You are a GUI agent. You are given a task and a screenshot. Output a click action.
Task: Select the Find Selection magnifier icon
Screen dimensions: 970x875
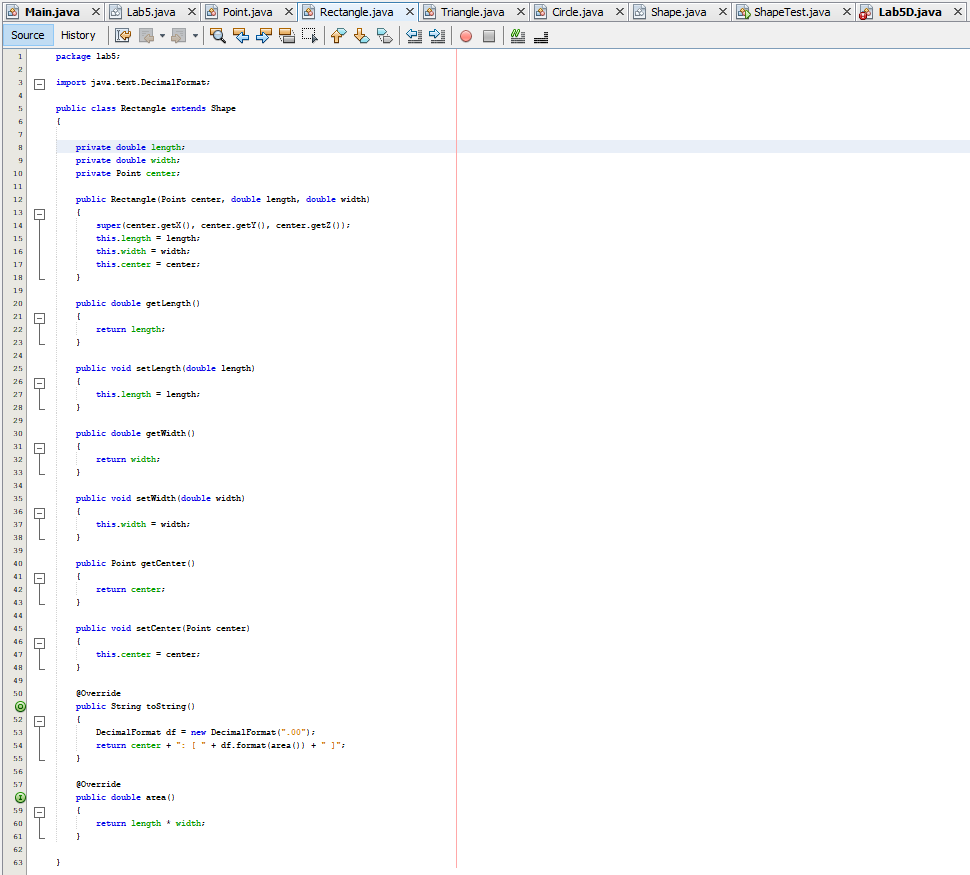(x=218, y=35)
